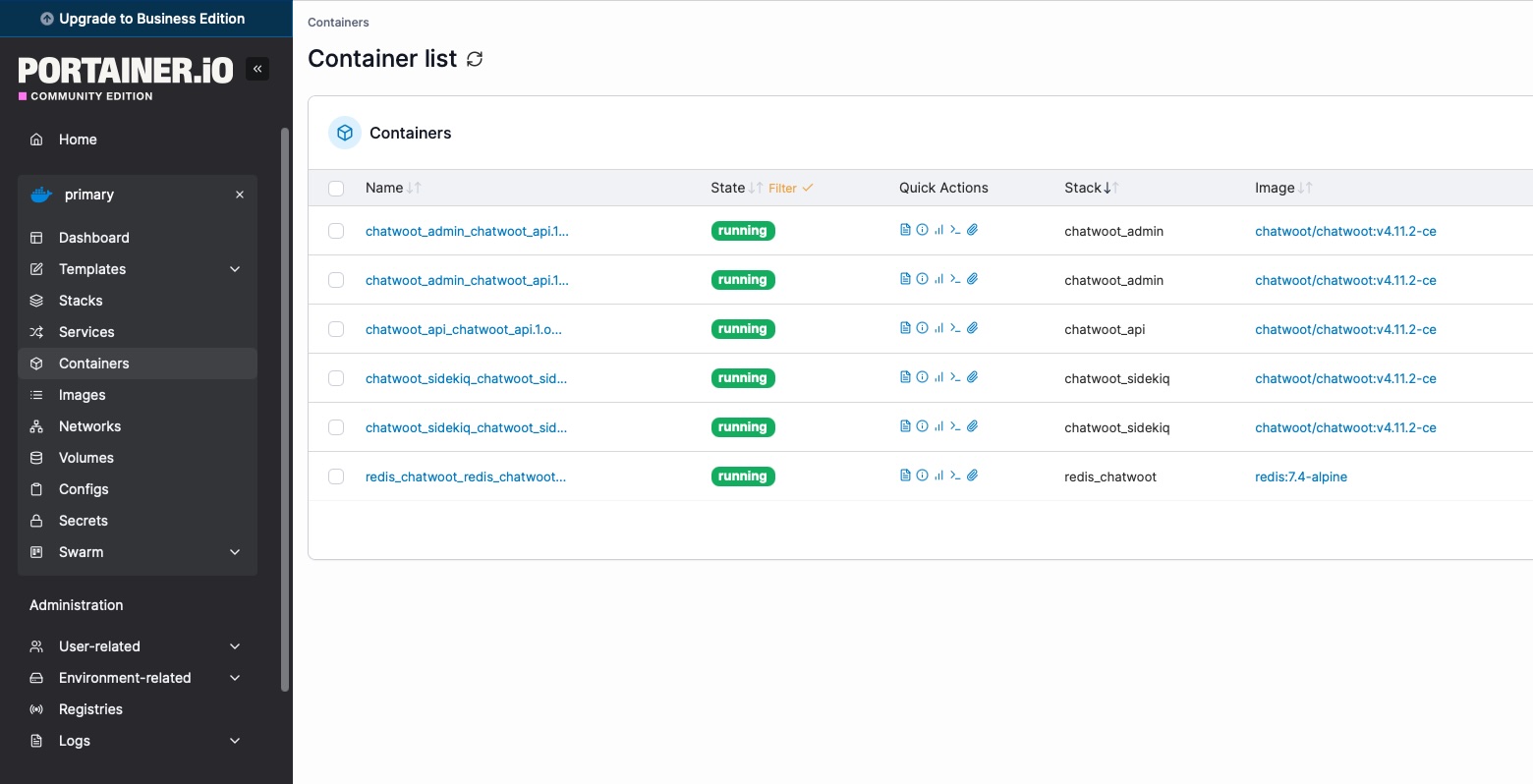The width and height of the screenshot is (1533, 784).
Task: Open inspect icon for chatwoot_api stack container
Action: point(922,328)
